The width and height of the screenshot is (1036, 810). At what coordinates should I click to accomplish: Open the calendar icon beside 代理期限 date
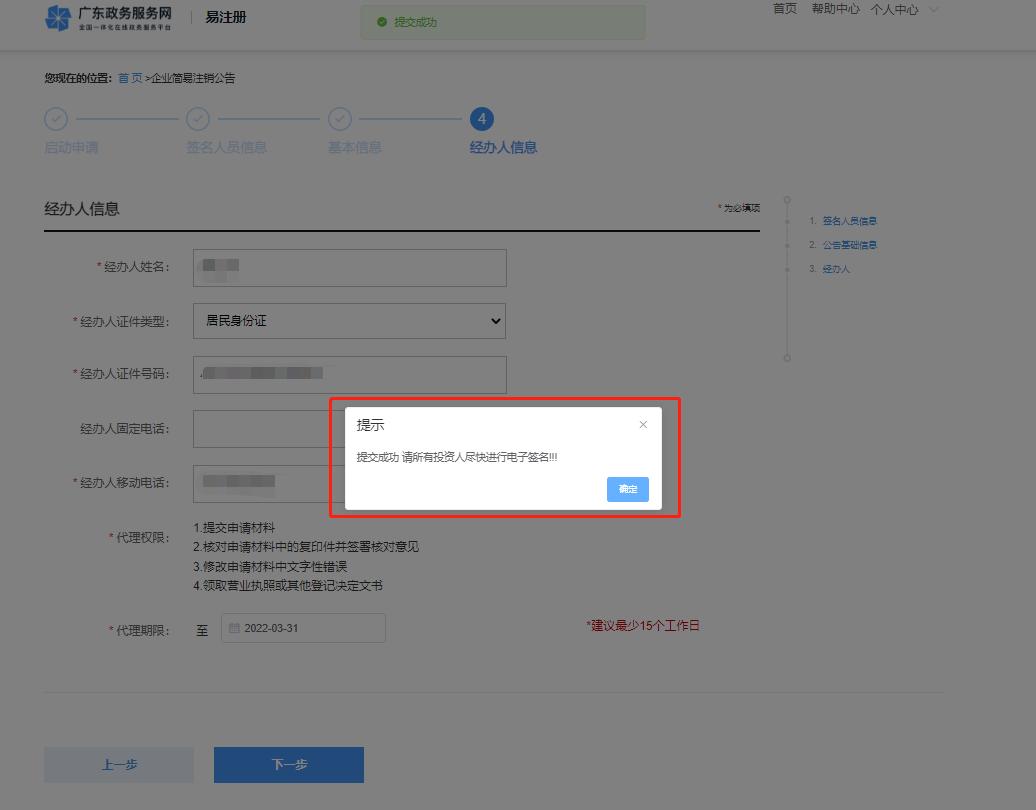[233, 627]
